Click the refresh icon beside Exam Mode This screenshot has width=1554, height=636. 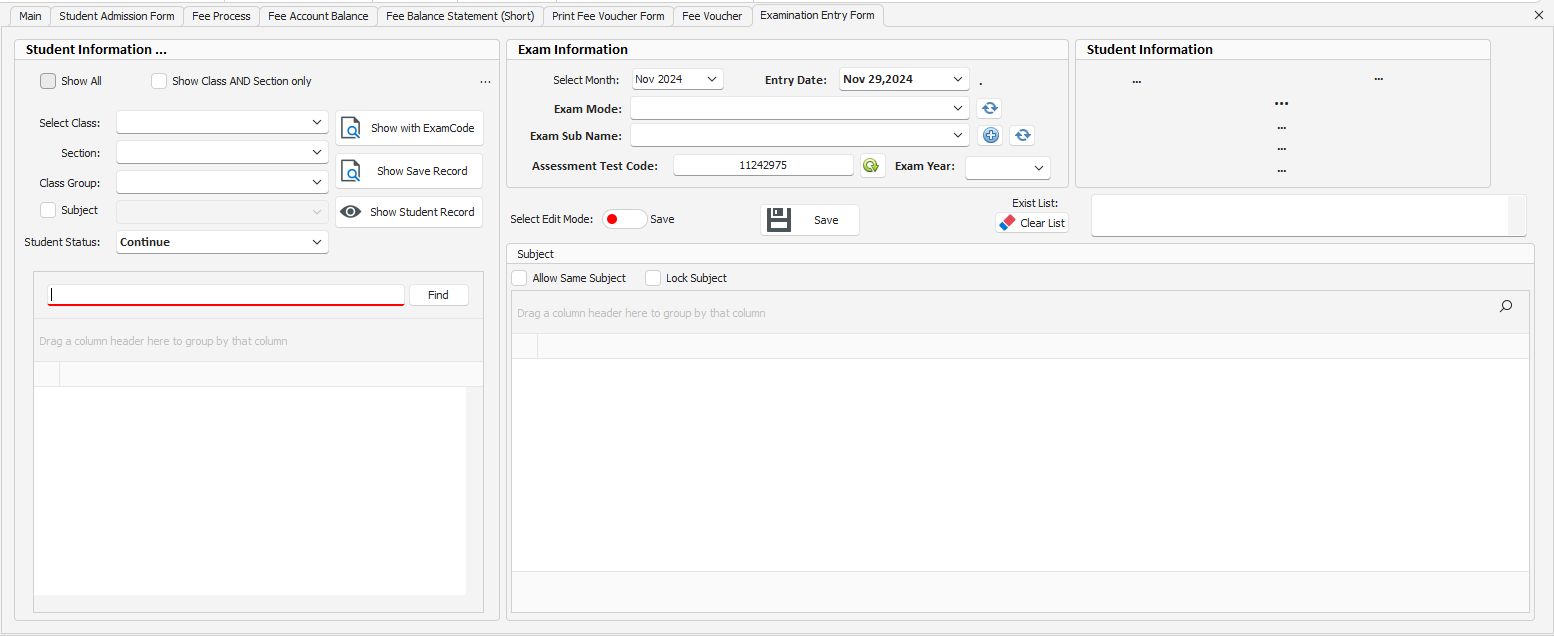pyautogui.click(x=989, y=109)
